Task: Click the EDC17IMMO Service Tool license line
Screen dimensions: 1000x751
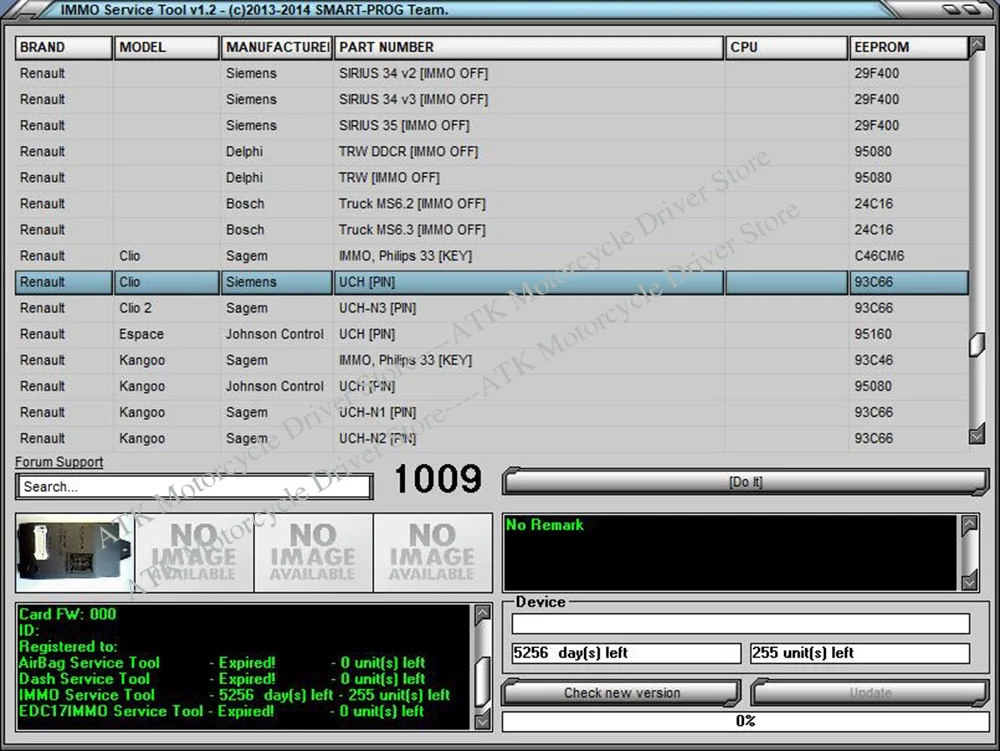Action: [x=221, y=711]
